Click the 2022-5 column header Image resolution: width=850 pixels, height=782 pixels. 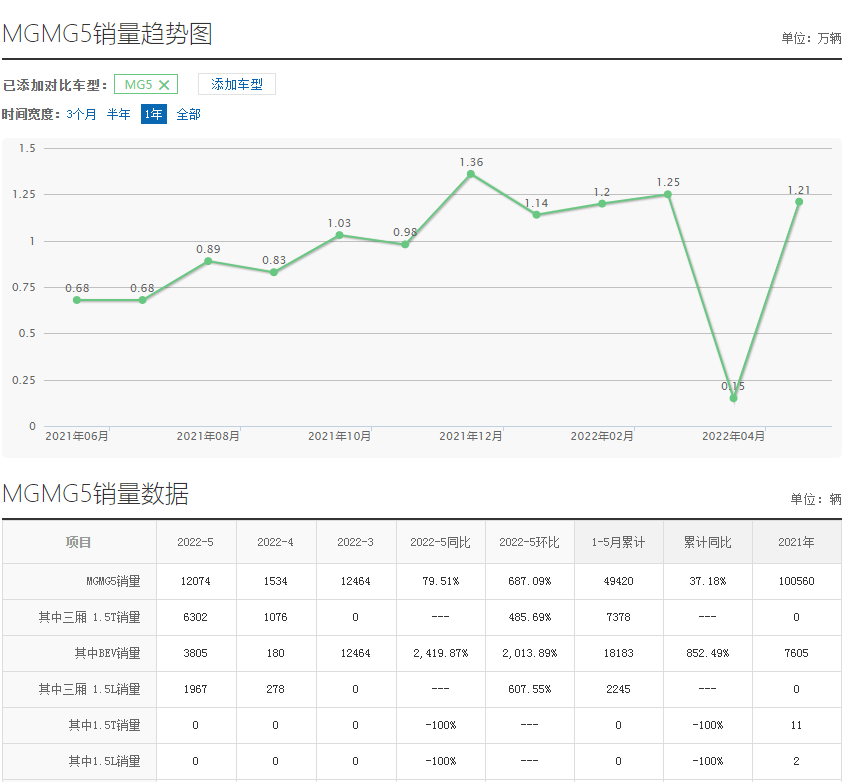[x=196, y=542]
